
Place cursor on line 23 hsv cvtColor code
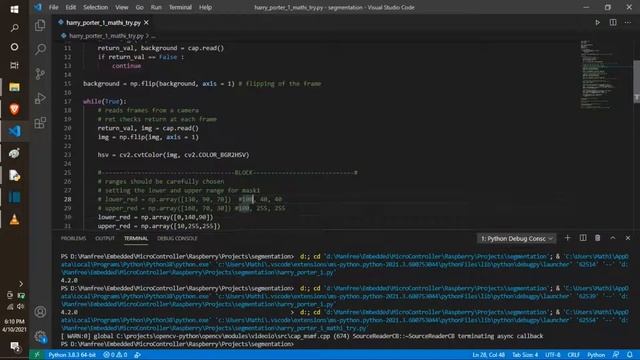(173, 155)
